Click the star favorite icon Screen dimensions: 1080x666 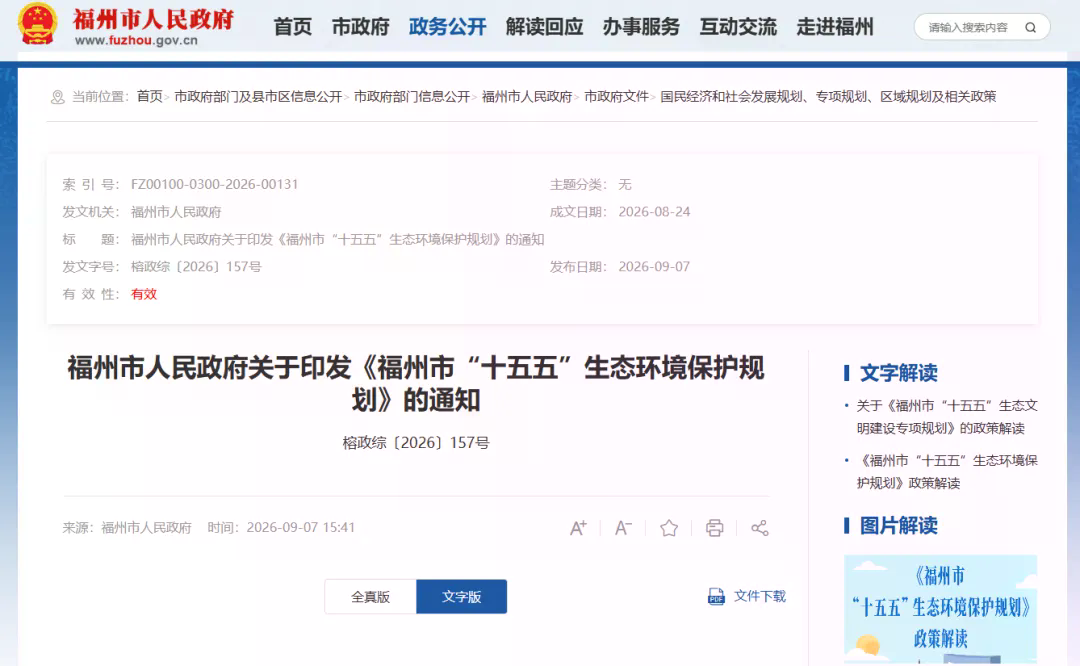click(669, 528)
